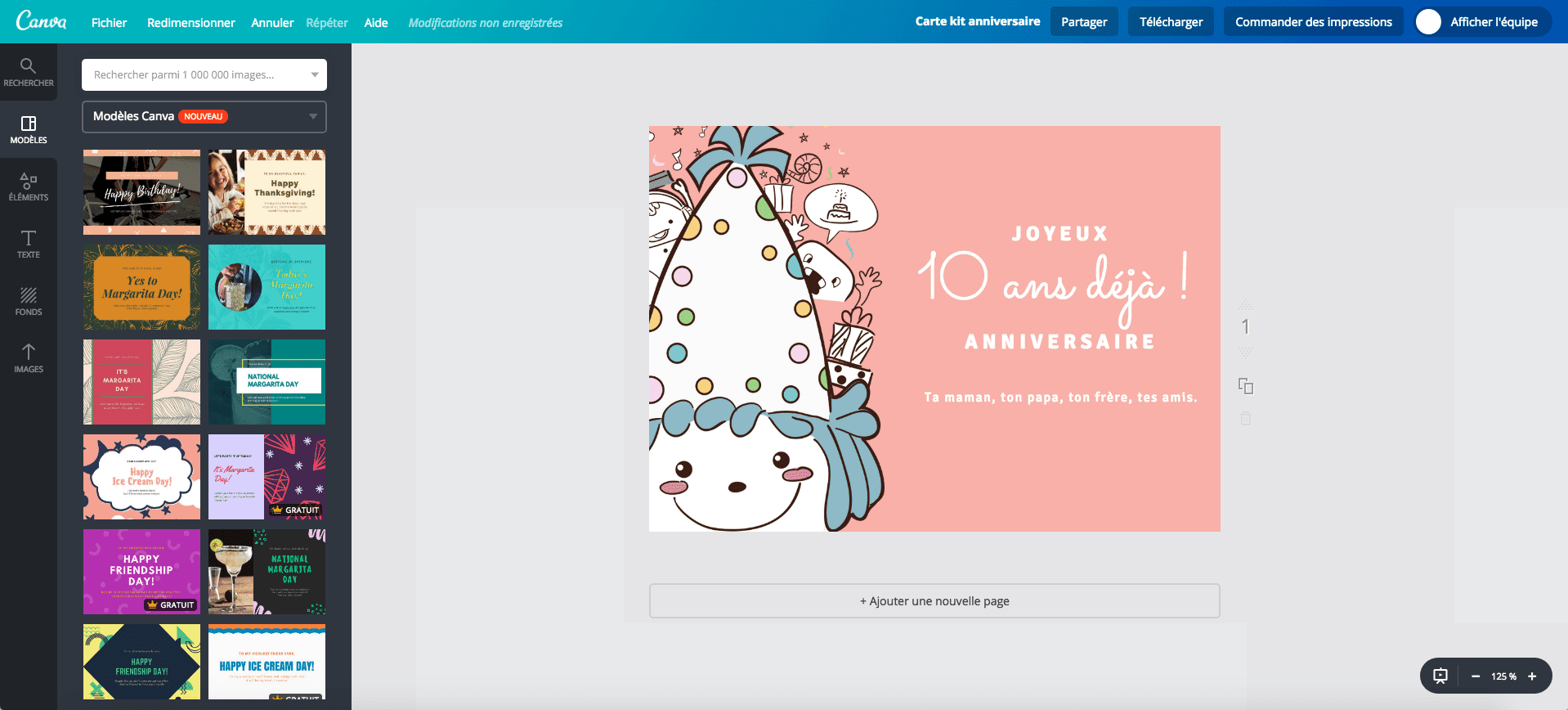
Task: Open the Fonds backgrounds tab
Action: tap(29, 301)
